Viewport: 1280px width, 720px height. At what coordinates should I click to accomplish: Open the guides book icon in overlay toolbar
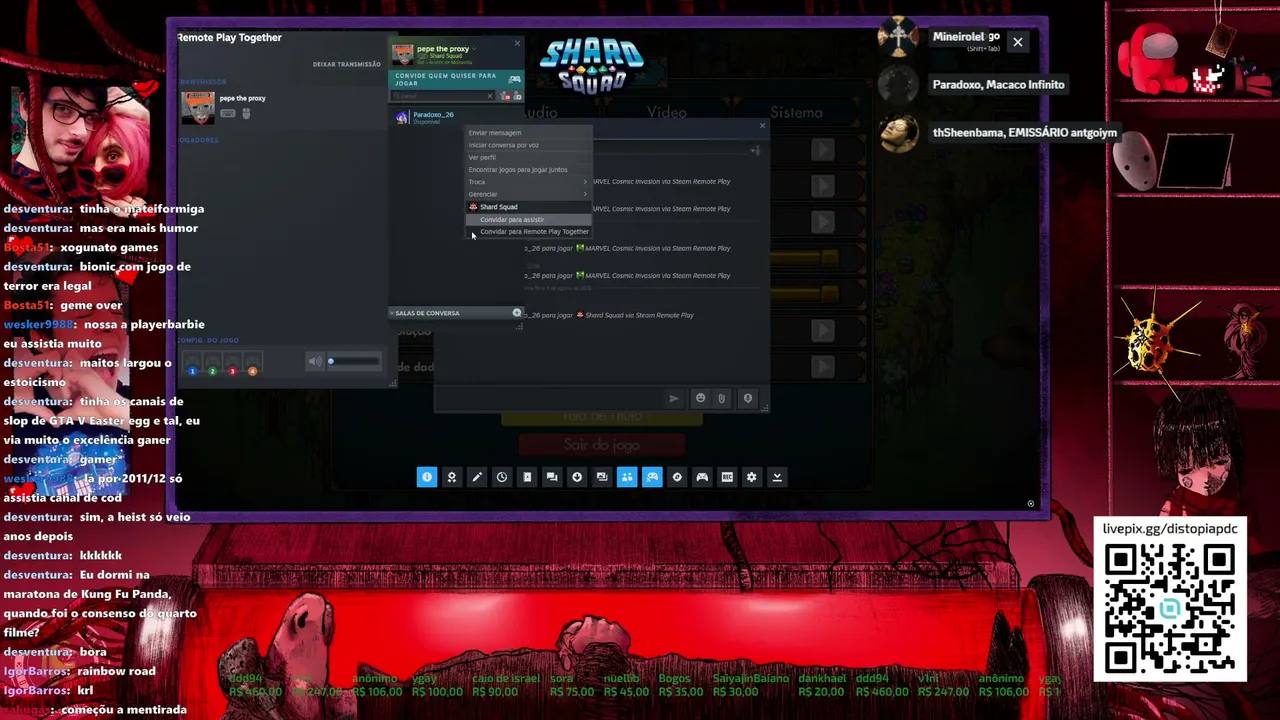pos(527,477)
